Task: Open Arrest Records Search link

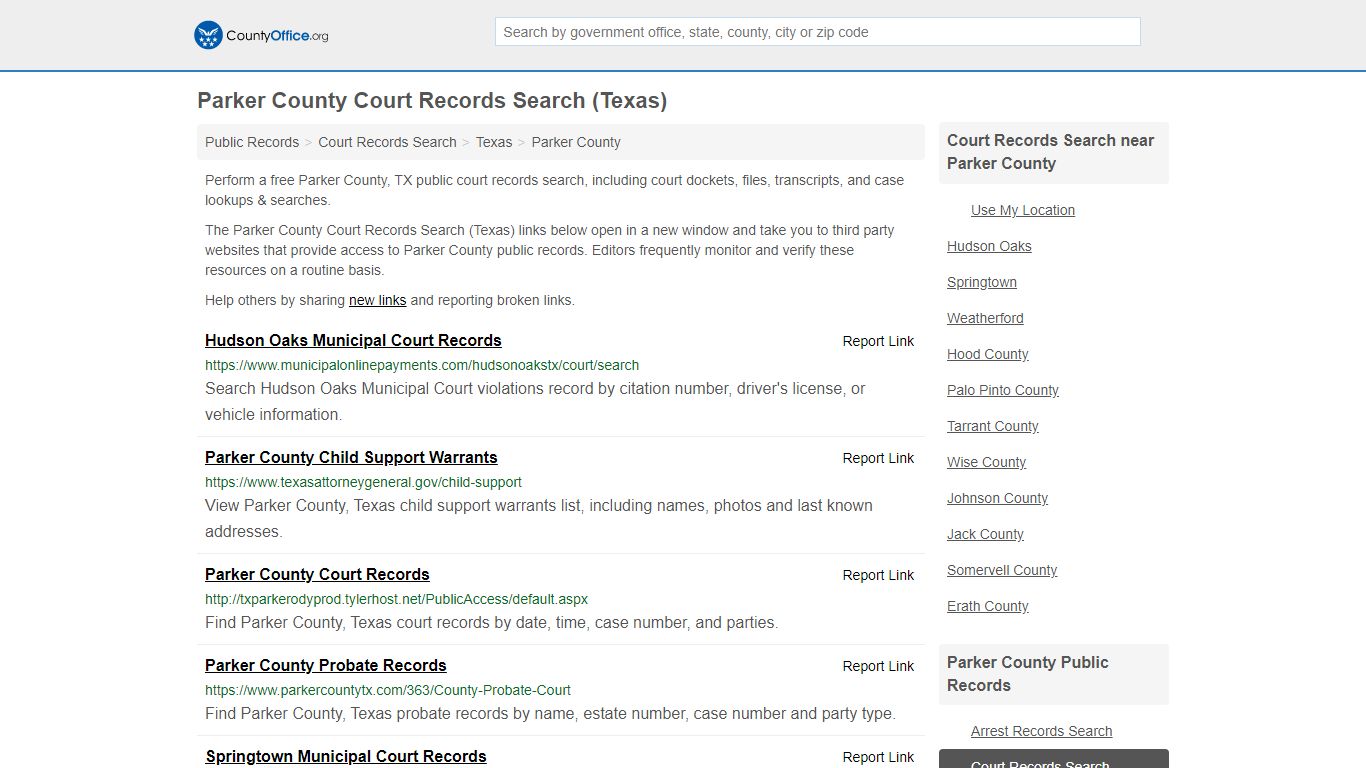Action: 1041,731
